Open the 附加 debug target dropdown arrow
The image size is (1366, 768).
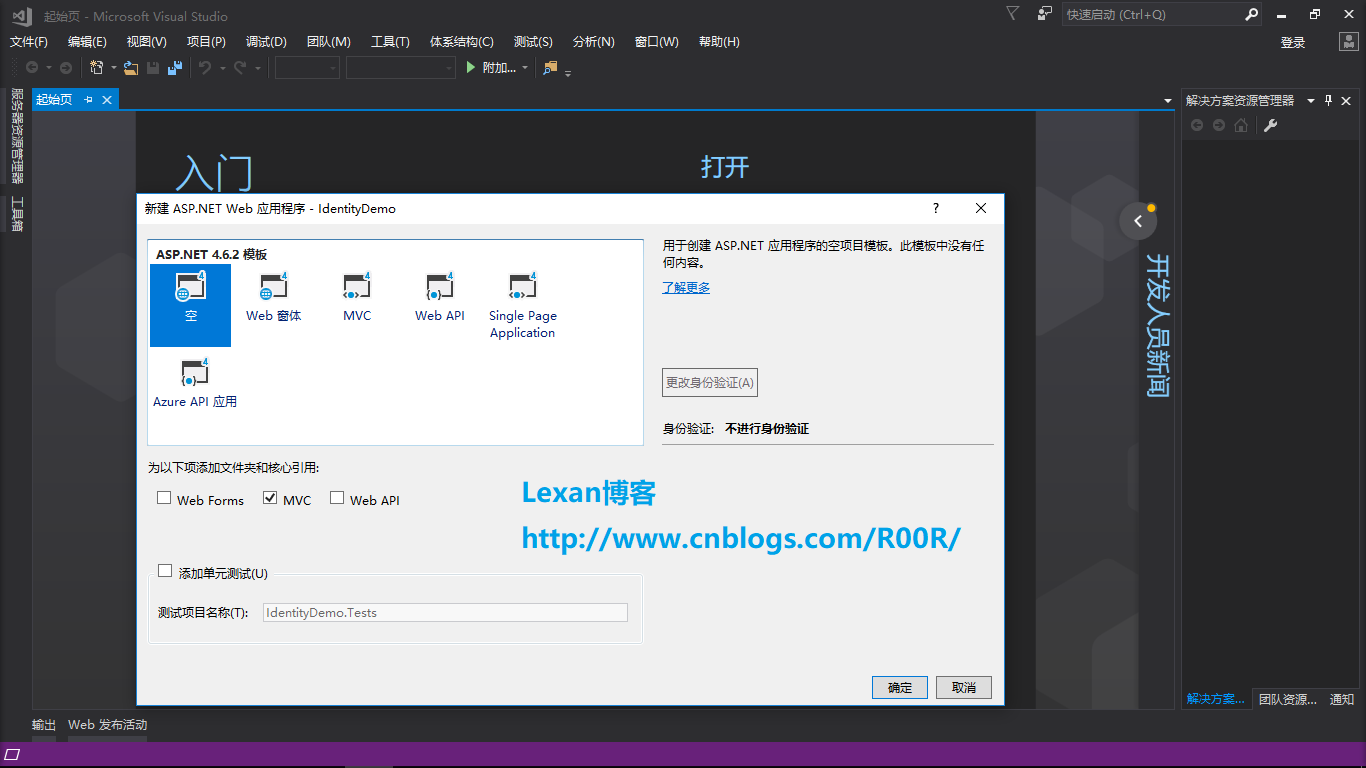[x=525, y=68]
